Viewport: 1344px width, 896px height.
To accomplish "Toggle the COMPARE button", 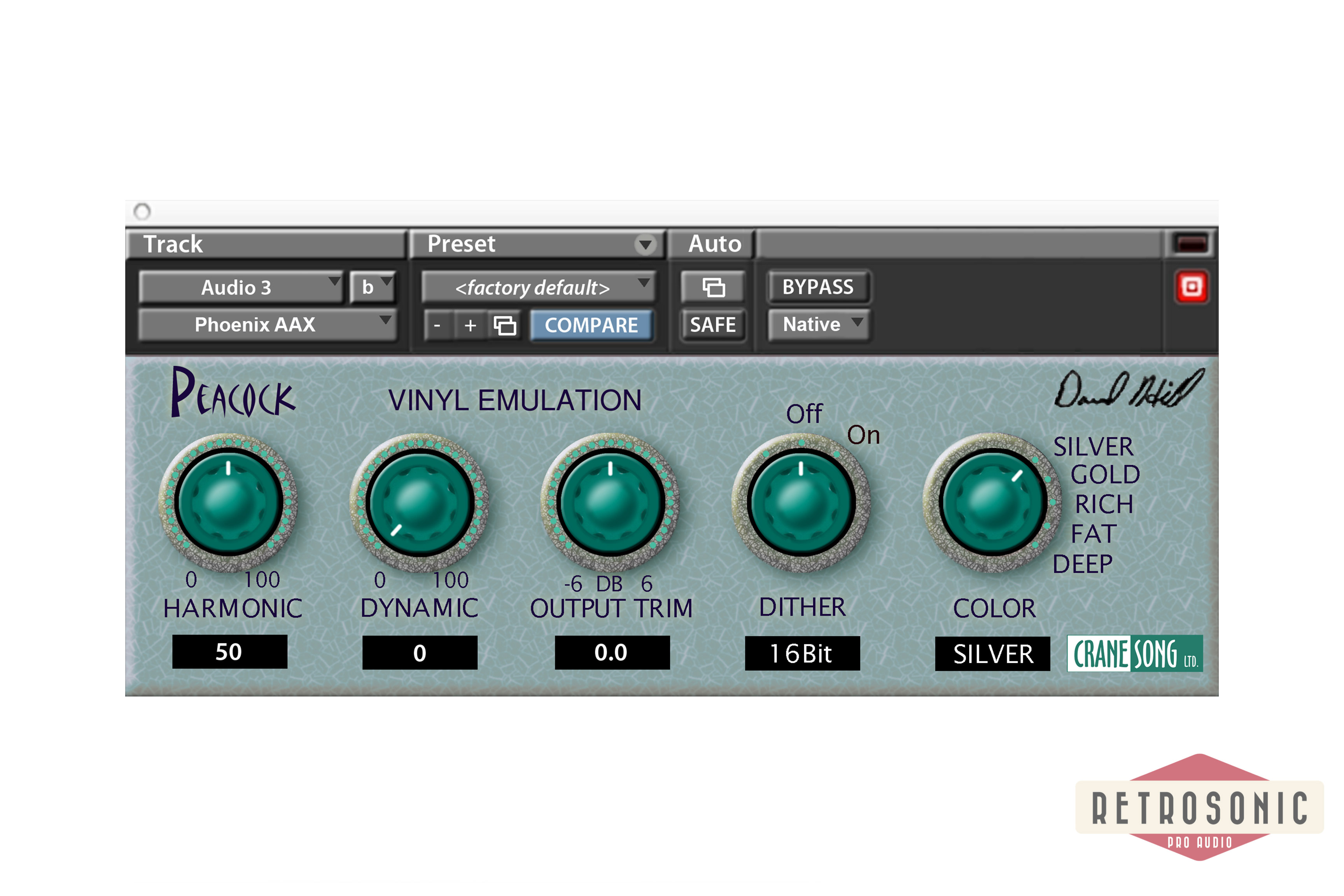I will 591,325.
